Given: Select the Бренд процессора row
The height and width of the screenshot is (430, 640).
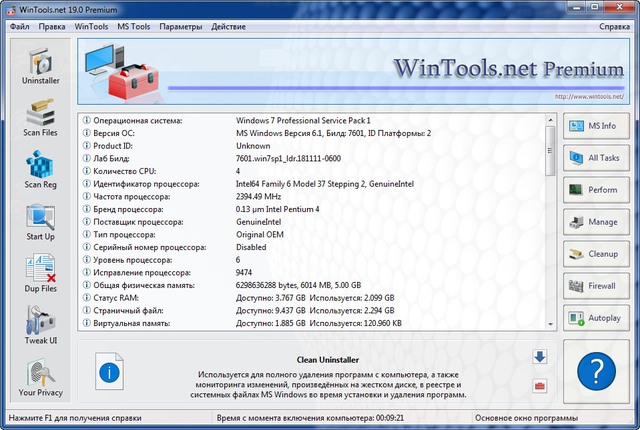Looking at the screenshot, I should pyautogui.click(x=311, y=209).
